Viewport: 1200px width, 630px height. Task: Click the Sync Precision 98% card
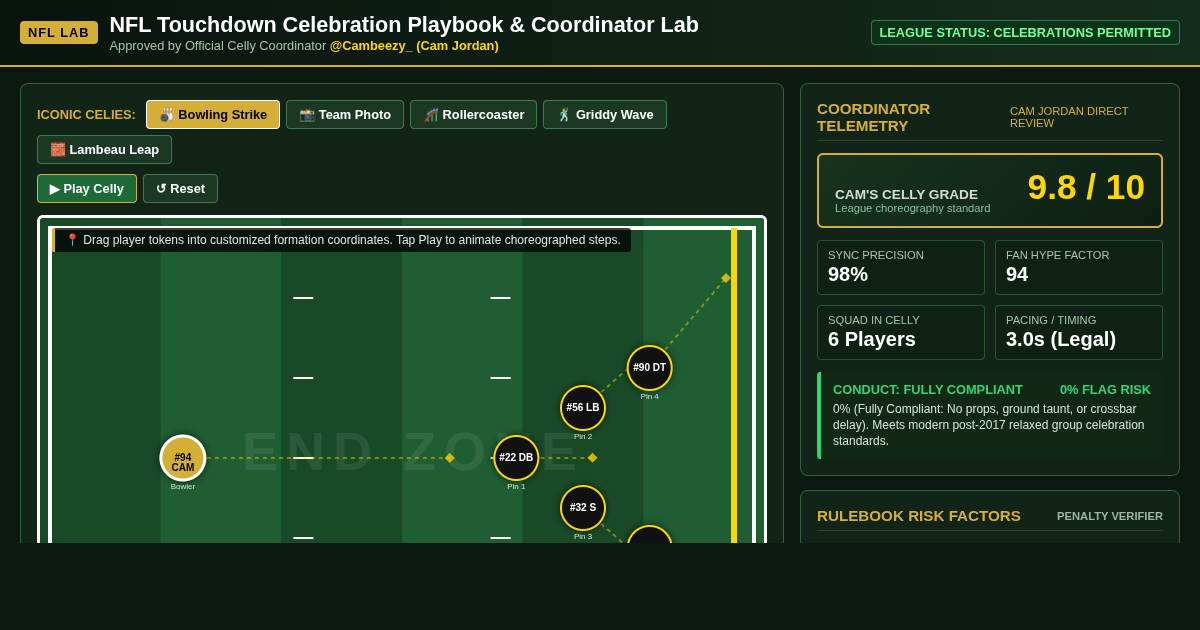coord(901,267)
